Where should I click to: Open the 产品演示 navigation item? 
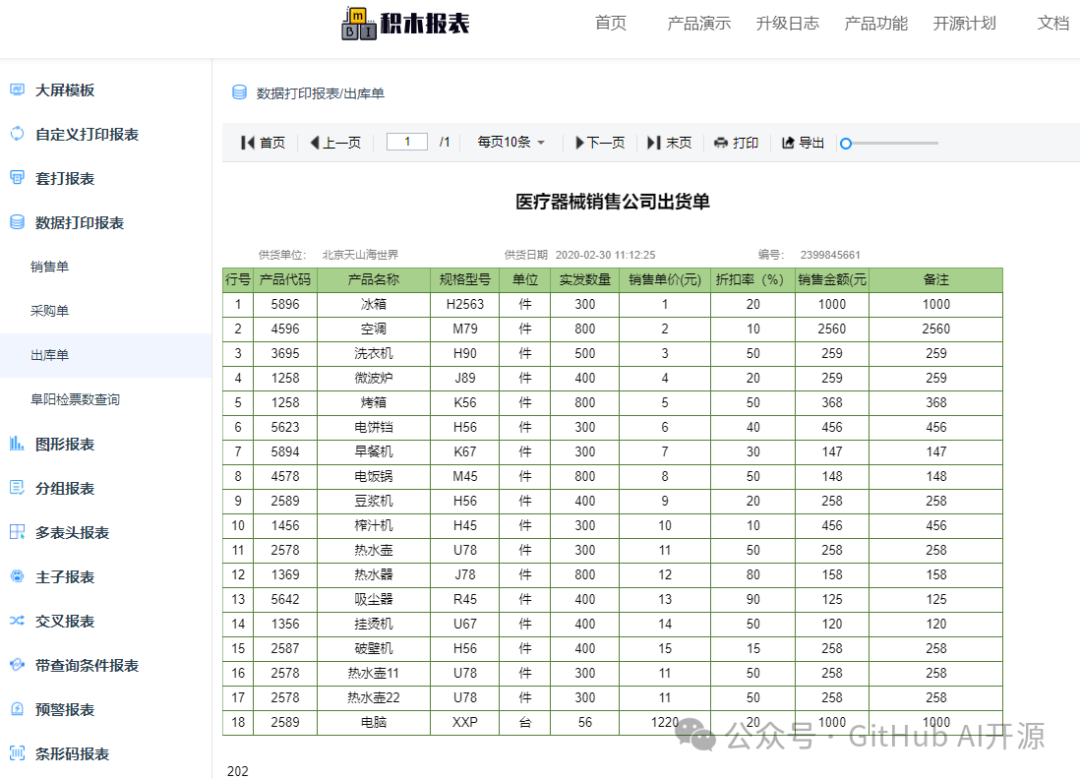(699, 23)
